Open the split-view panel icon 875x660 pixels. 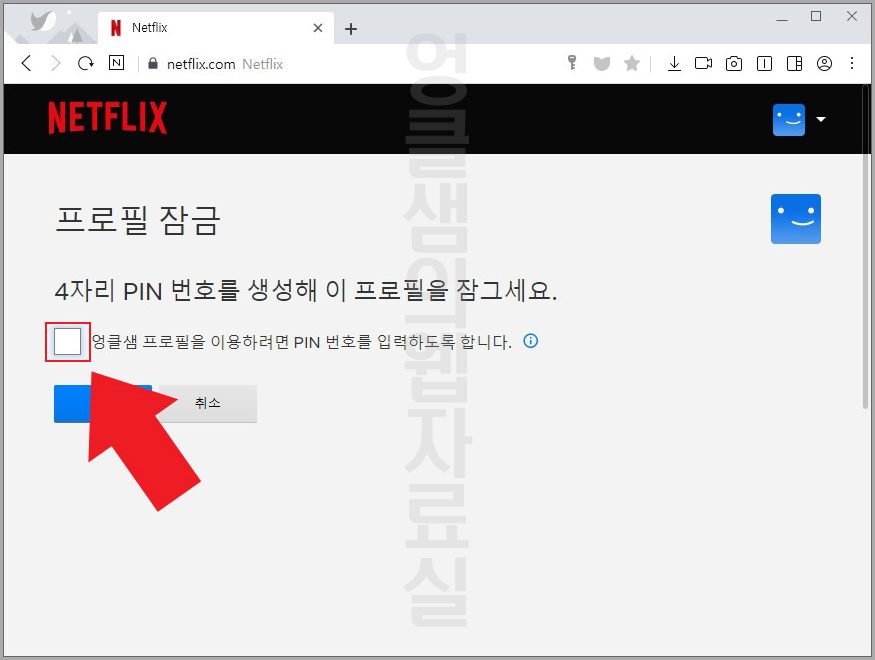pos(794,64)
